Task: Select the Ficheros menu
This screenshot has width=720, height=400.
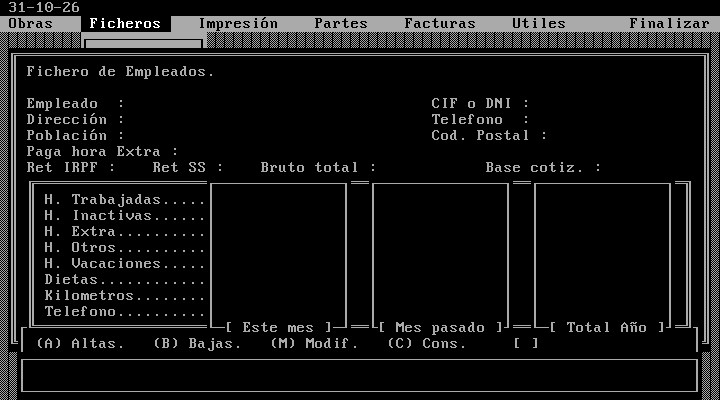Action: click(125, 23)
